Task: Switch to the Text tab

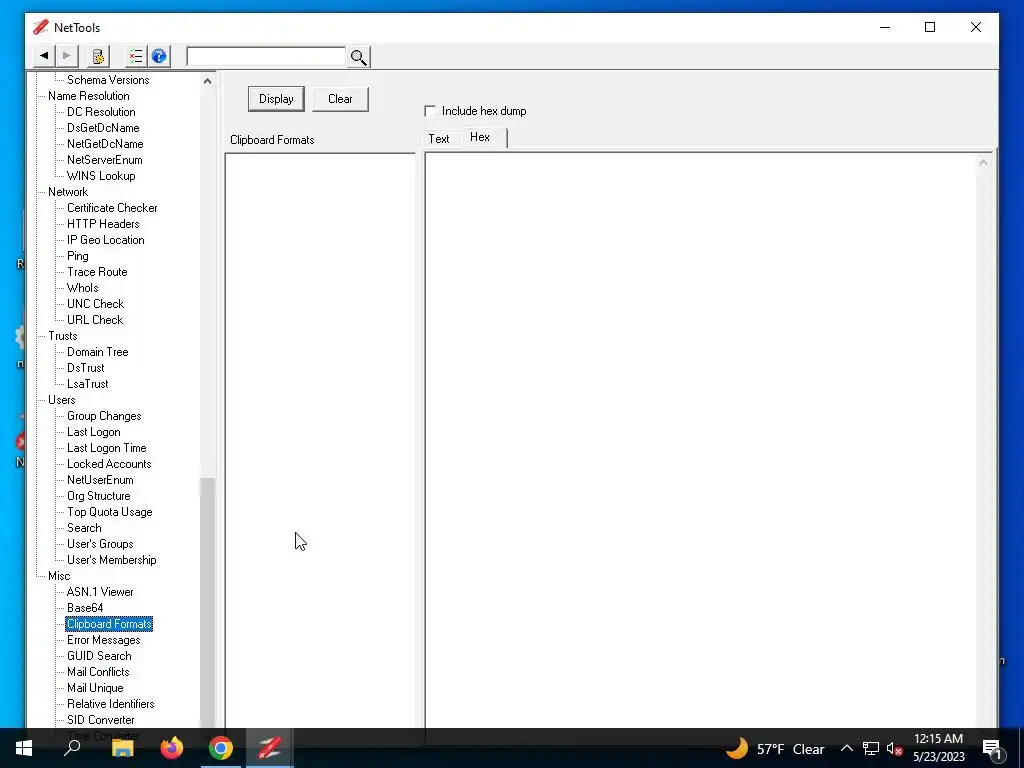Action: (x=439, y=138)
